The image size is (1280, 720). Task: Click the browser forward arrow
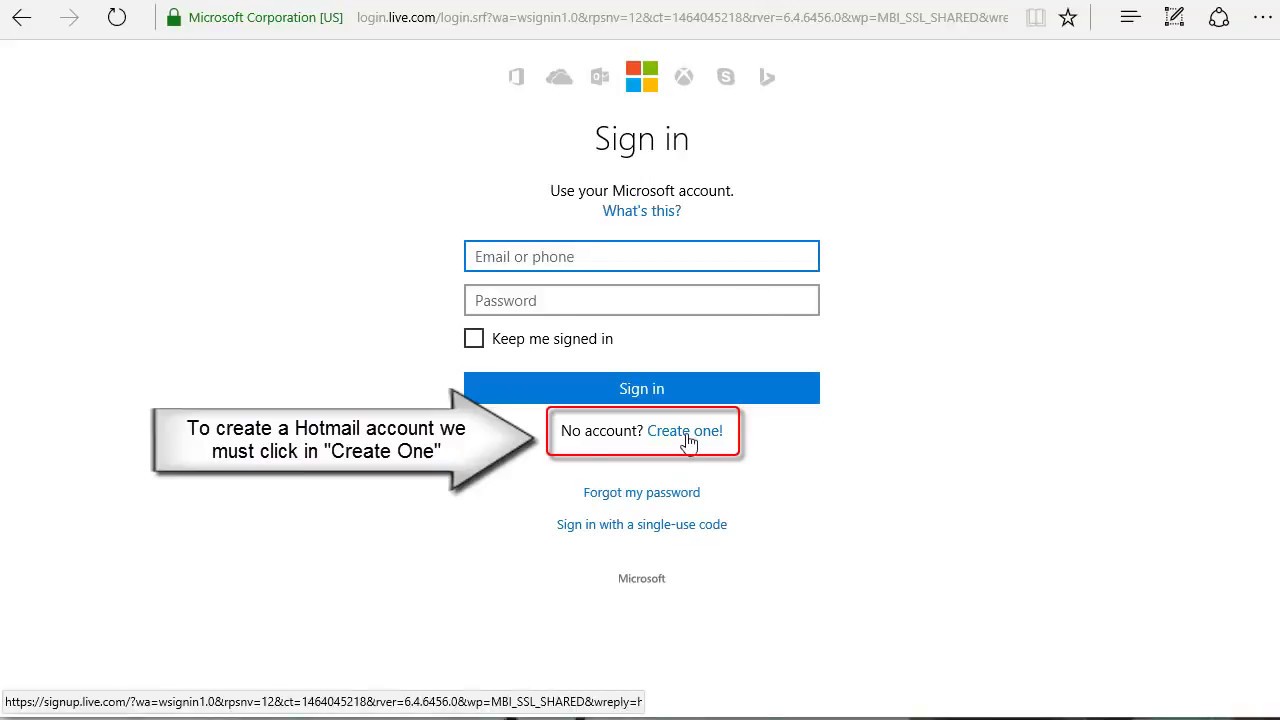69,17
